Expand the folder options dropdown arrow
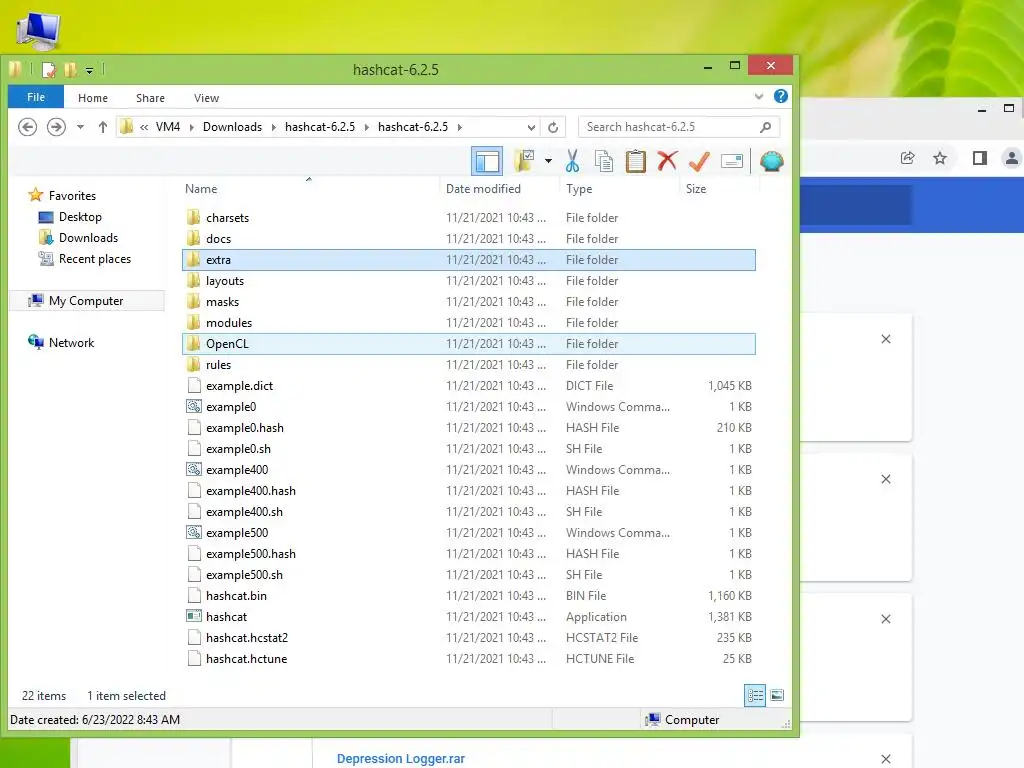The height and width of the screenshot is (768, 1024). pos(549,161)
